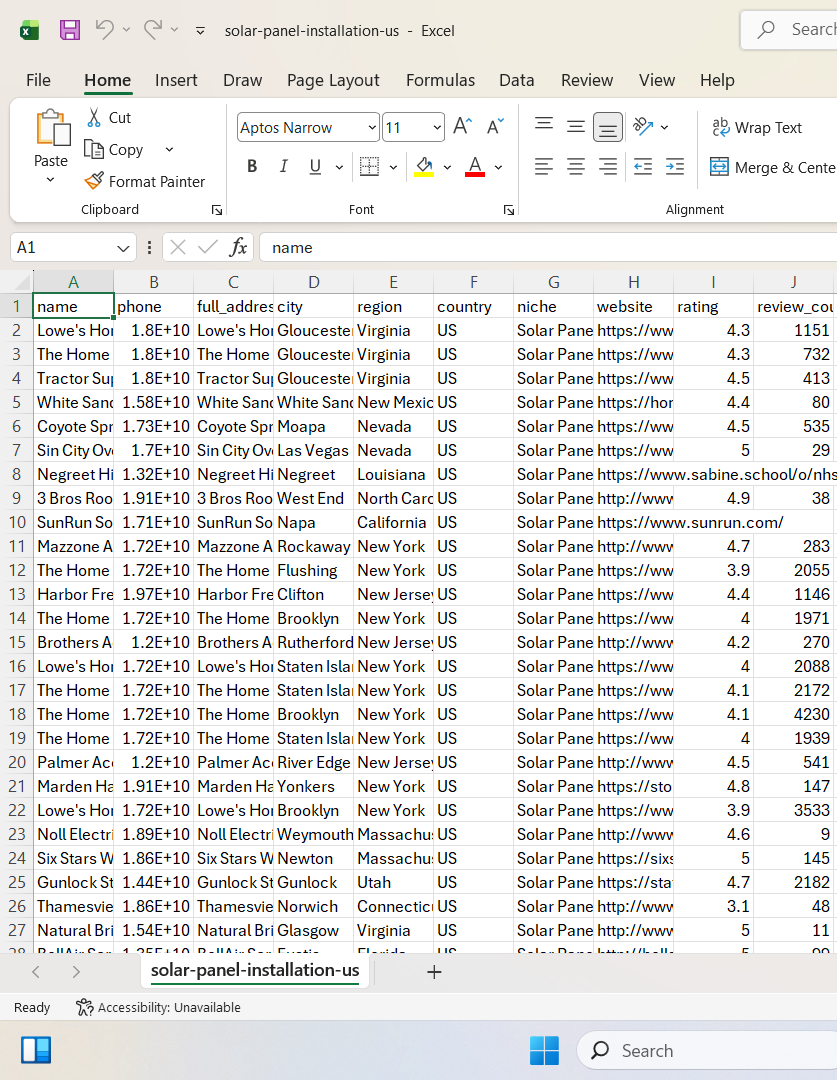Click into the formula bar showing name
Viewport: 837px width, 1080px height.
coord(548,248)
